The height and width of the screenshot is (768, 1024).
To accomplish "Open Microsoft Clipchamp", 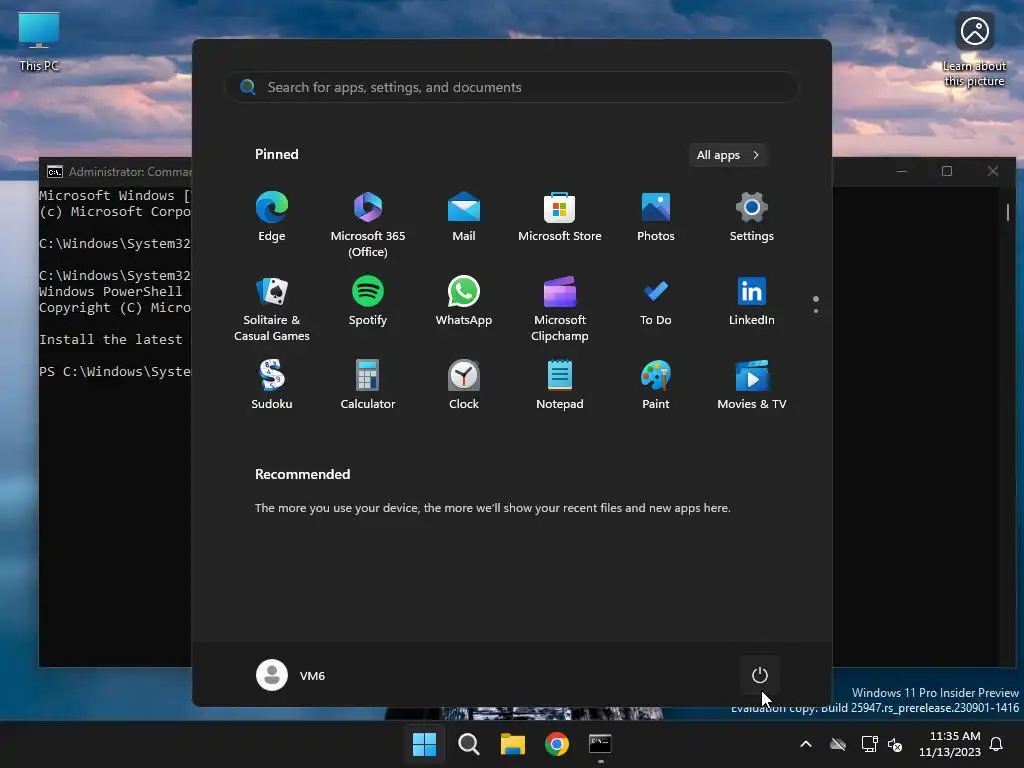I will point(560,308).
